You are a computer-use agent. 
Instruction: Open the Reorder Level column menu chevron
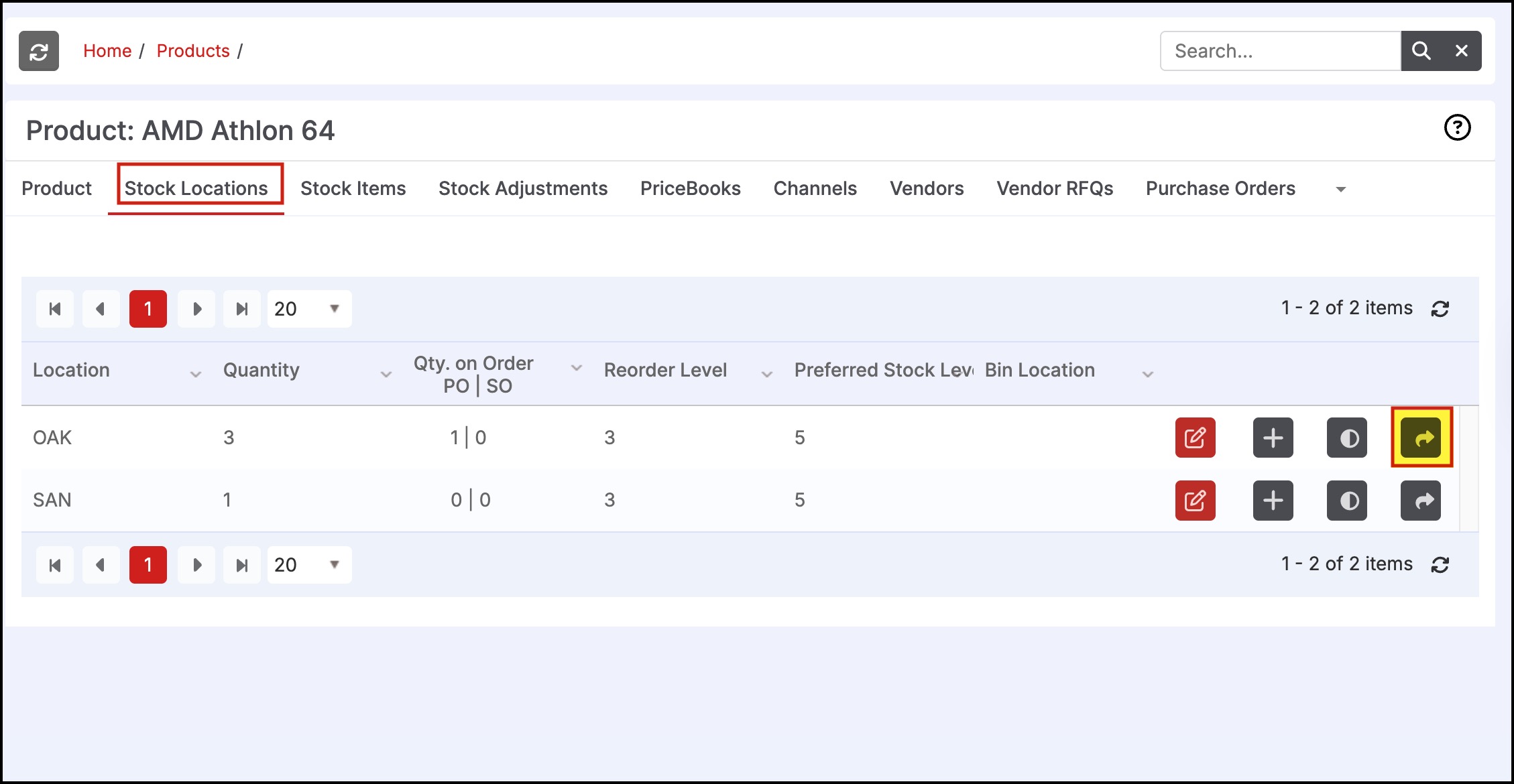pos(767,374)
